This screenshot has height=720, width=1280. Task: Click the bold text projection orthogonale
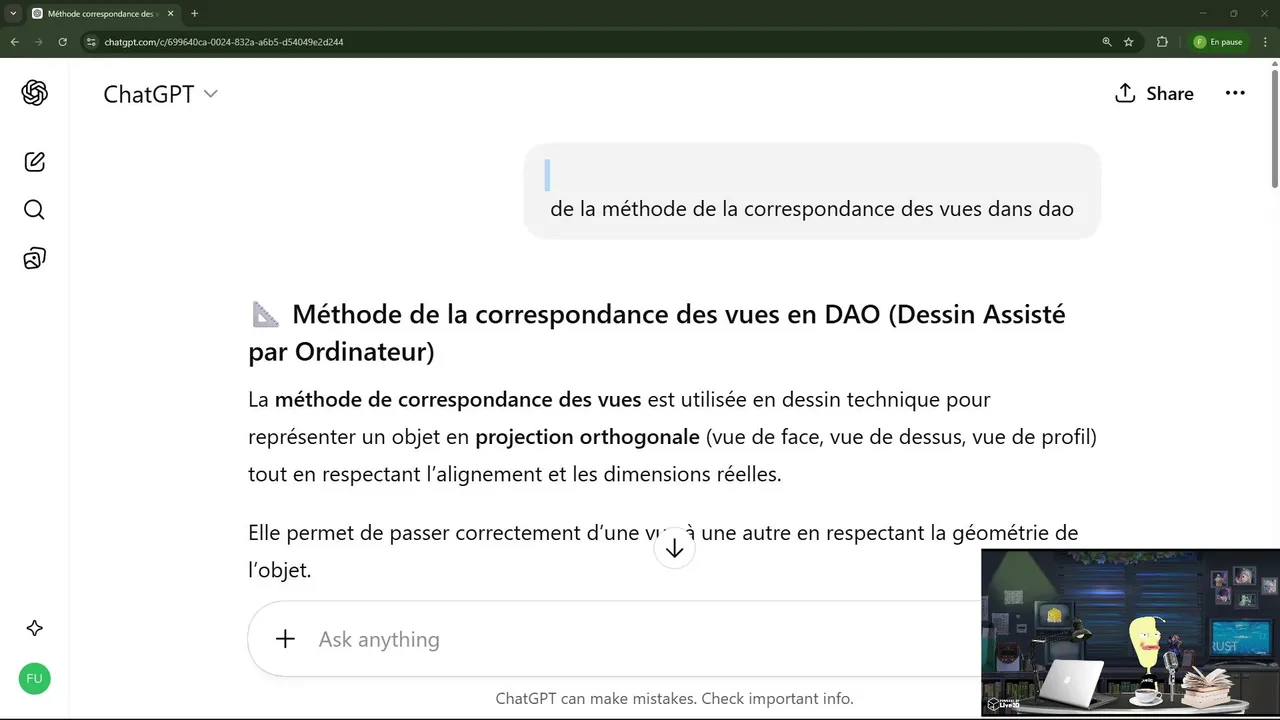587,437
